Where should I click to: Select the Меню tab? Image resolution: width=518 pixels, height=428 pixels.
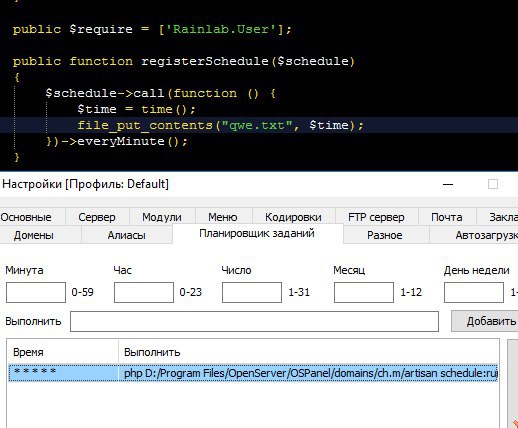223,217
